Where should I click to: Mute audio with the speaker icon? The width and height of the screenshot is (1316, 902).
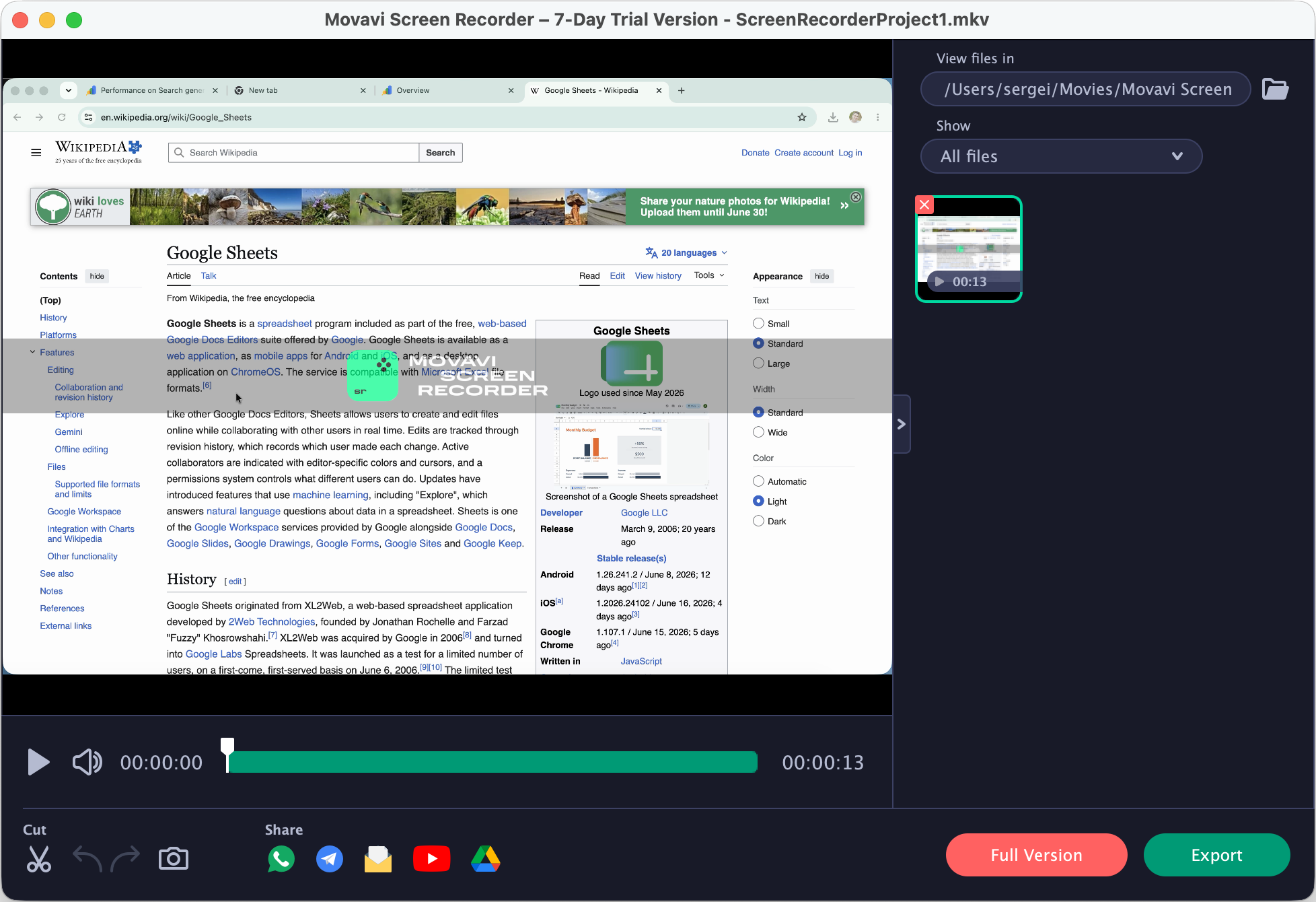(87, 762)
